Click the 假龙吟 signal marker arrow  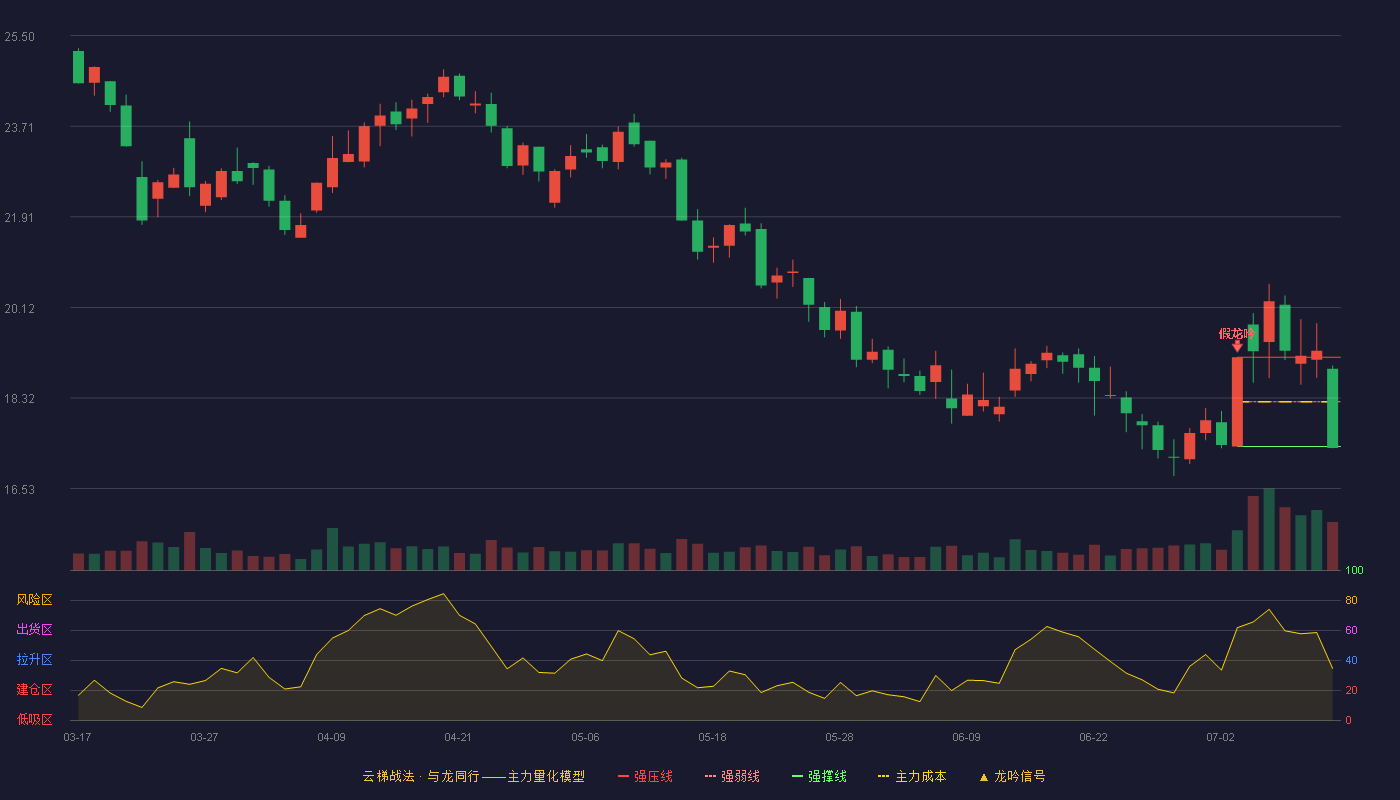[1237, 346]
